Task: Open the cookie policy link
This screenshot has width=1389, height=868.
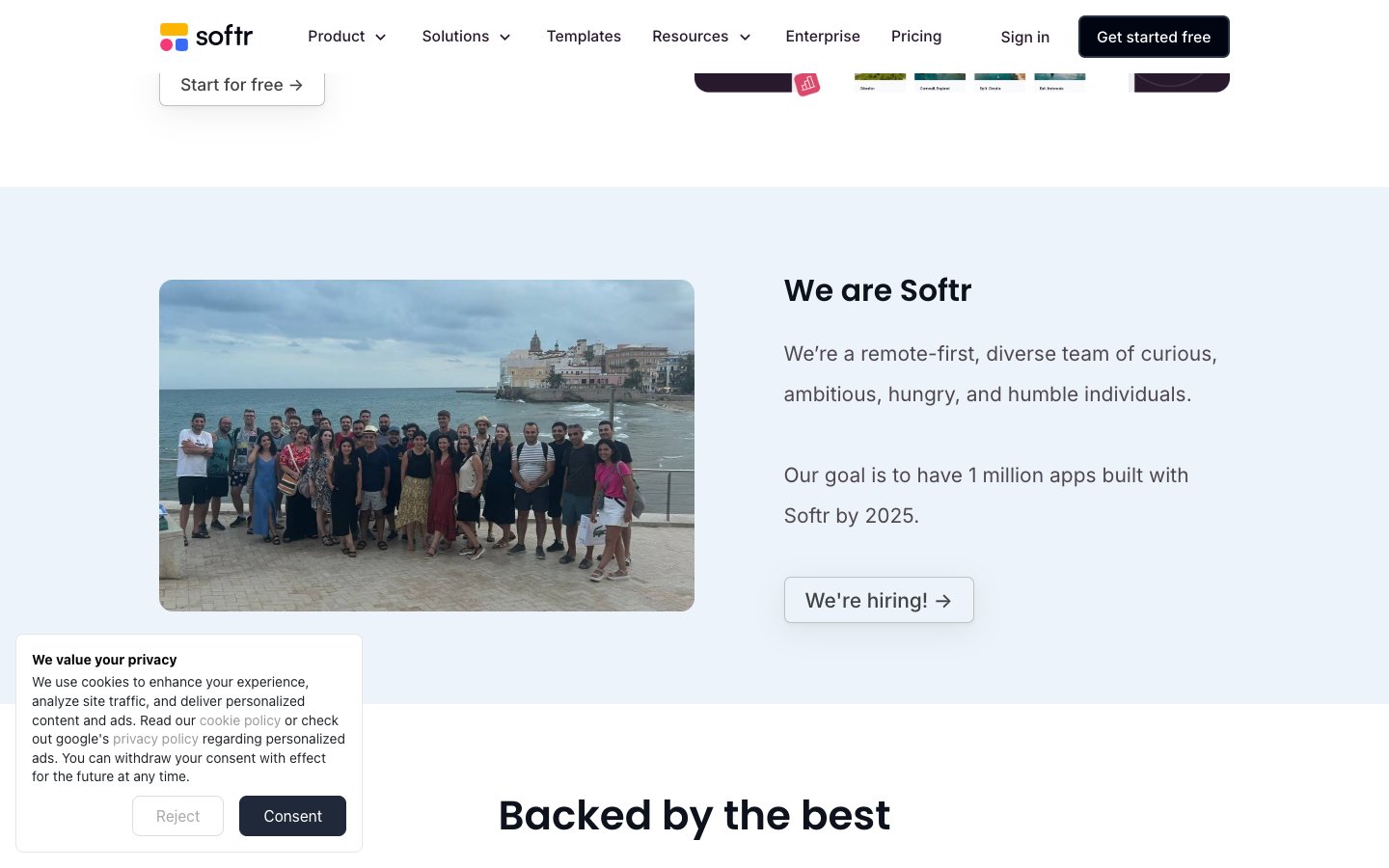Action: 240,720
